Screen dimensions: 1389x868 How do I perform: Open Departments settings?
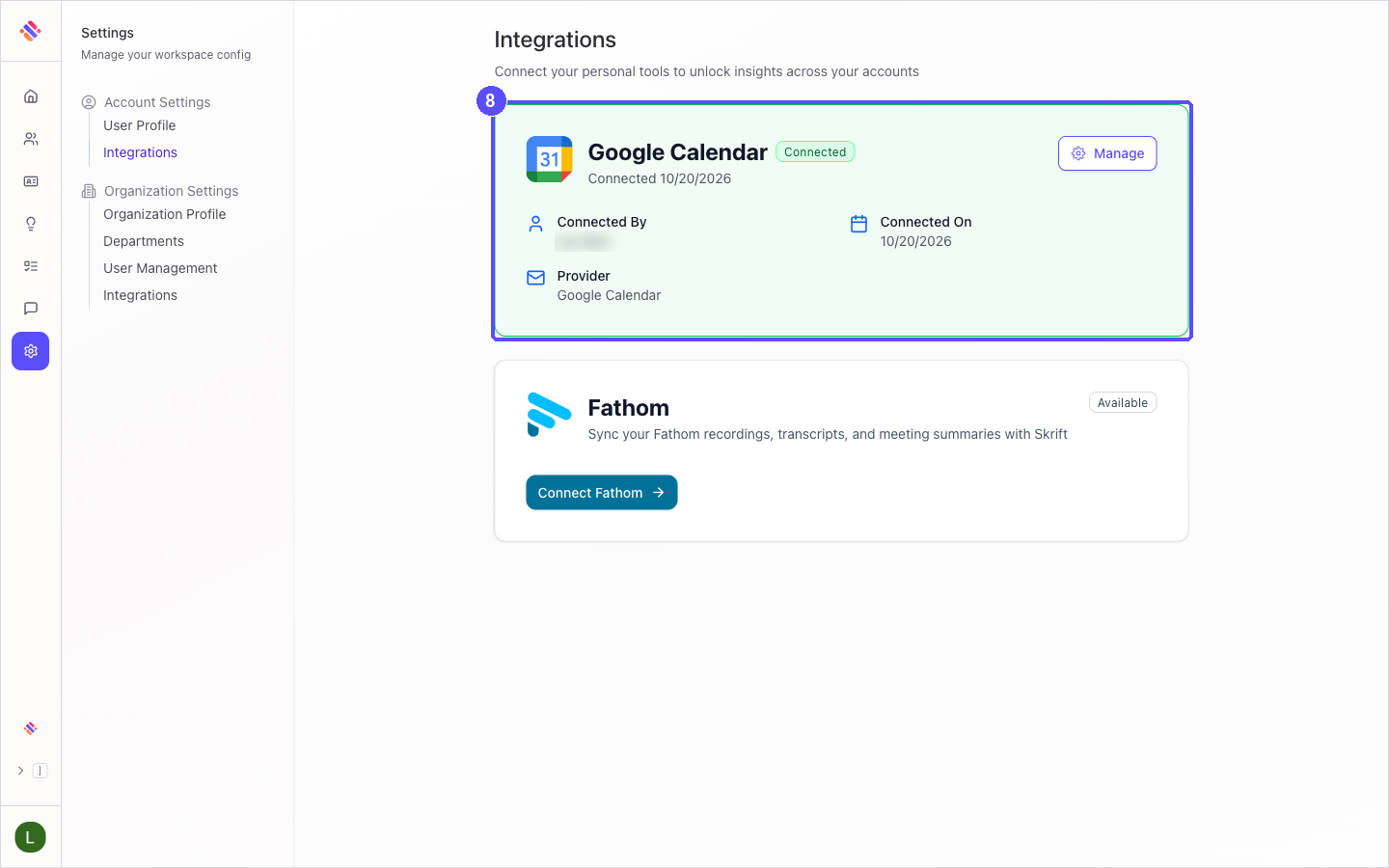pyautogui.click(x=144, y=241)
